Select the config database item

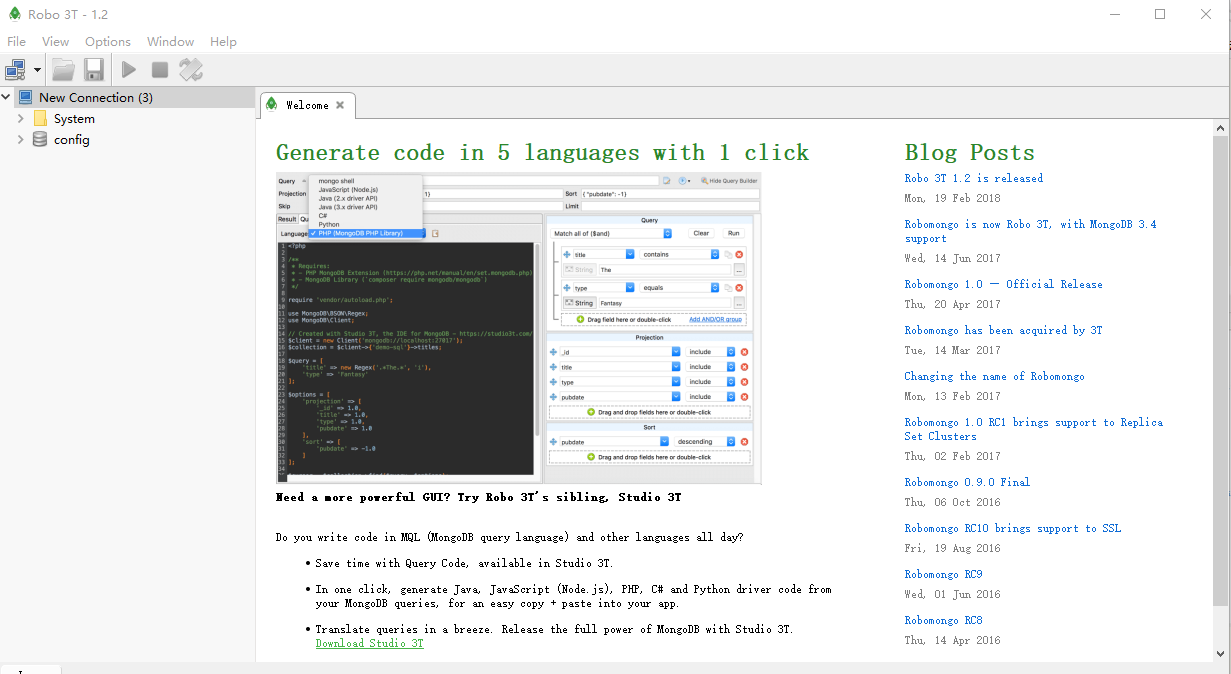click(x=72, y=139)
